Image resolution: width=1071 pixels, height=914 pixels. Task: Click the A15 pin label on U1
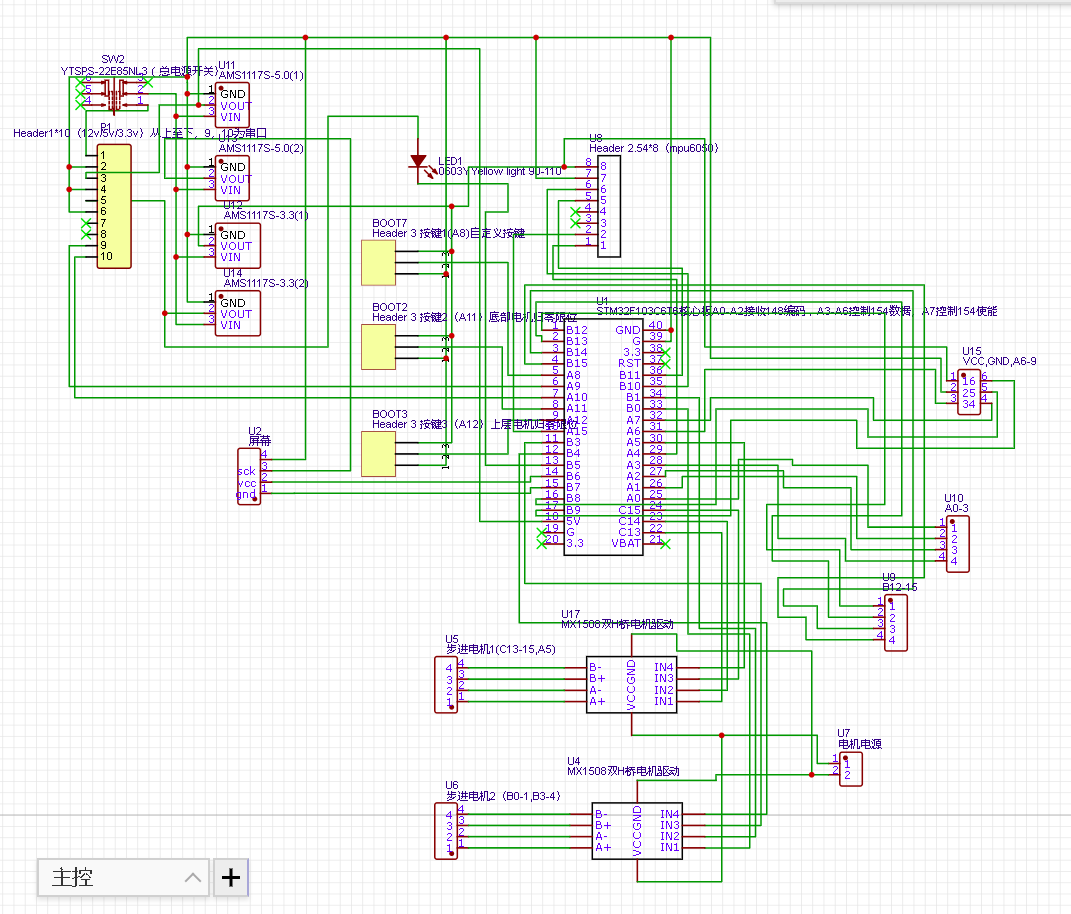576,431
